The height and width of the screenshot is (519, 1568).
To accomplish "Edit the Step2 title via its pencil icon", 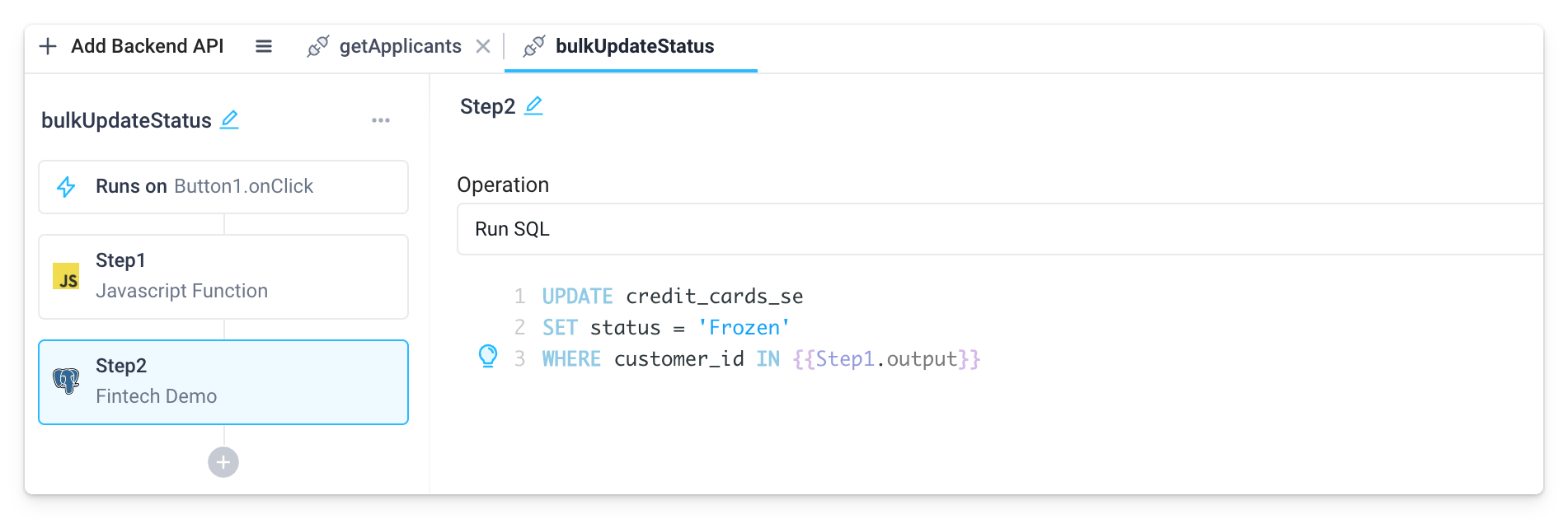I will coord(533,105).
